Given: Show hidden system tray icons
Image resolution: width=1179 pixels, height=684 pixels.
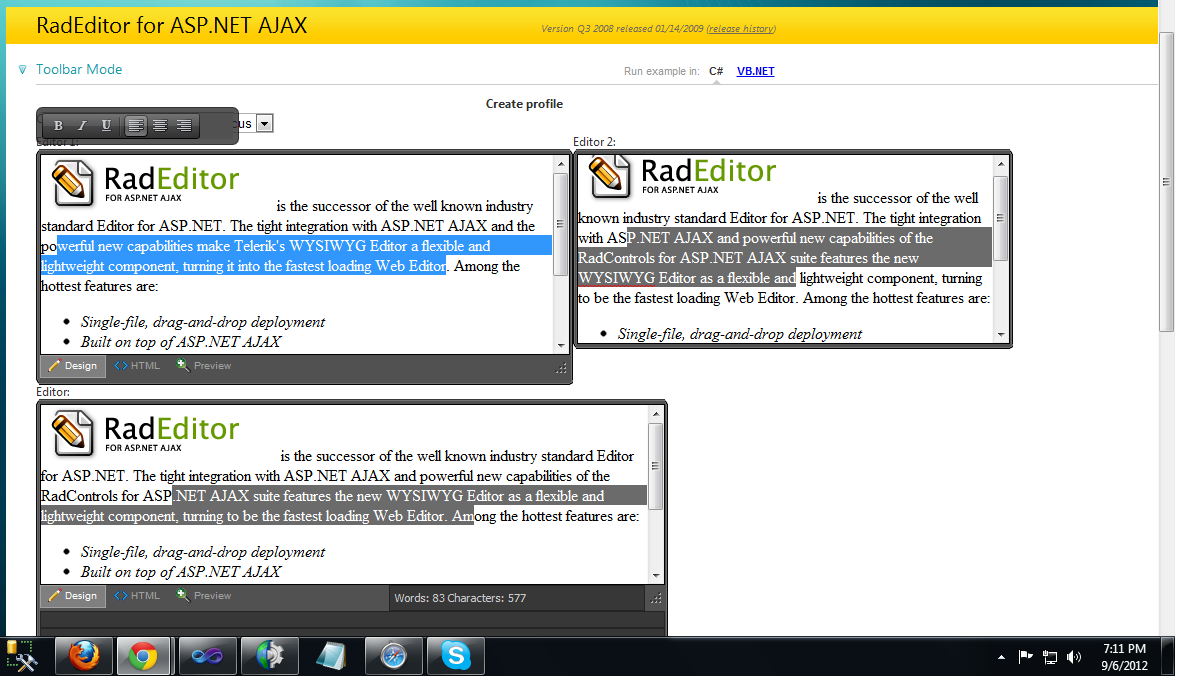Looking at the screenshot, I should 1001,658.
